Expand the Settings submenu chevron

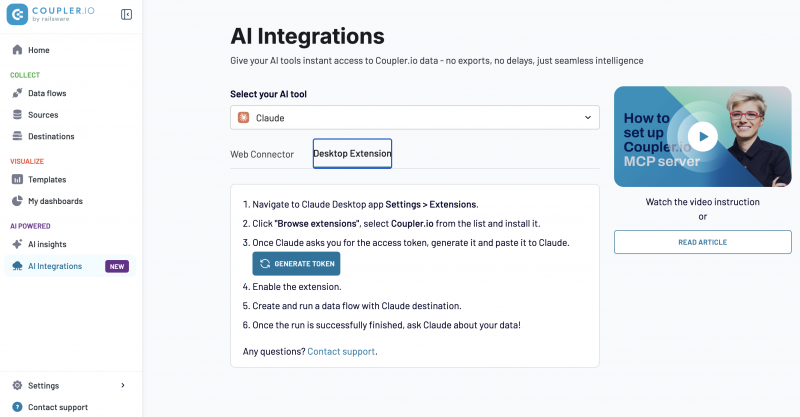123,385
